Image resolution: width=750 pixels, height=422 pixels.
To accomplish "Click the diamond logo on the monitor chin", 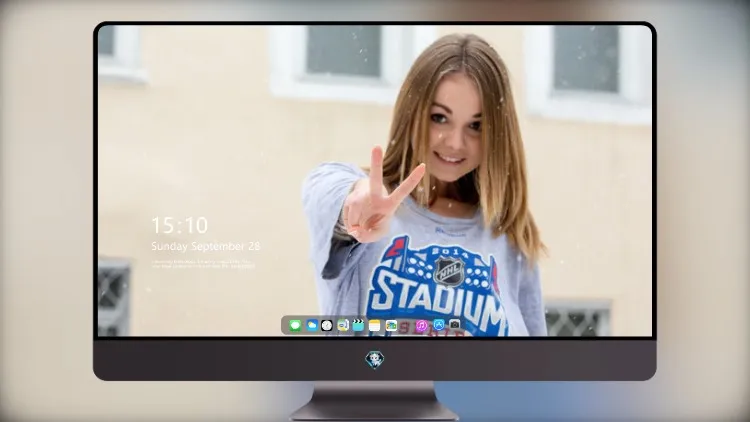I will [x=375, y=360].
